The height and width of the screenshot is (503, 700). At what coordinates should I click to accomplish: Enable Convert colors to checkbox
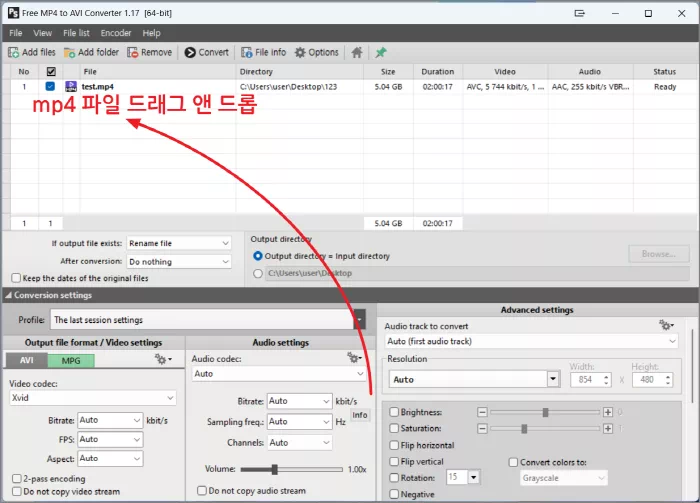click(x=513, y=462)
